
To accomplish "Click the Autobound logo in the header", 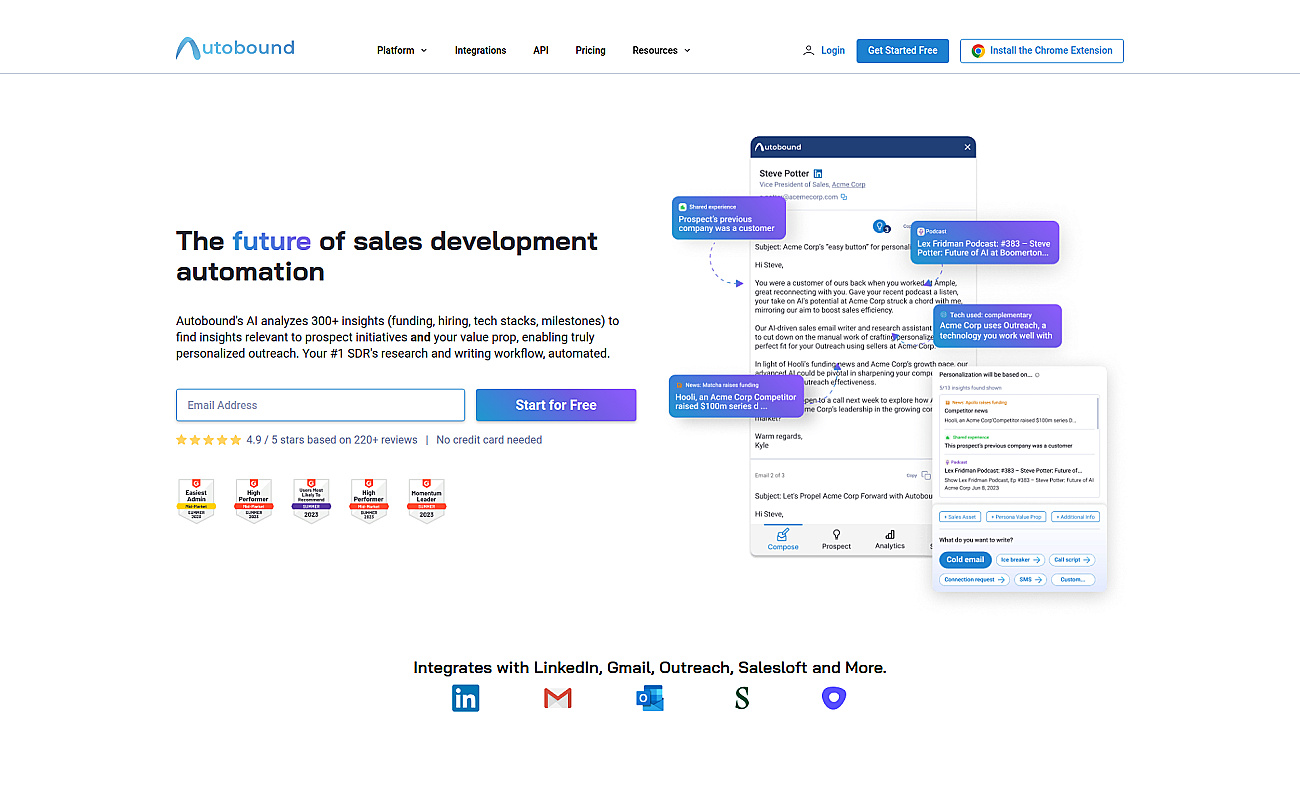I will coord(235,48).
